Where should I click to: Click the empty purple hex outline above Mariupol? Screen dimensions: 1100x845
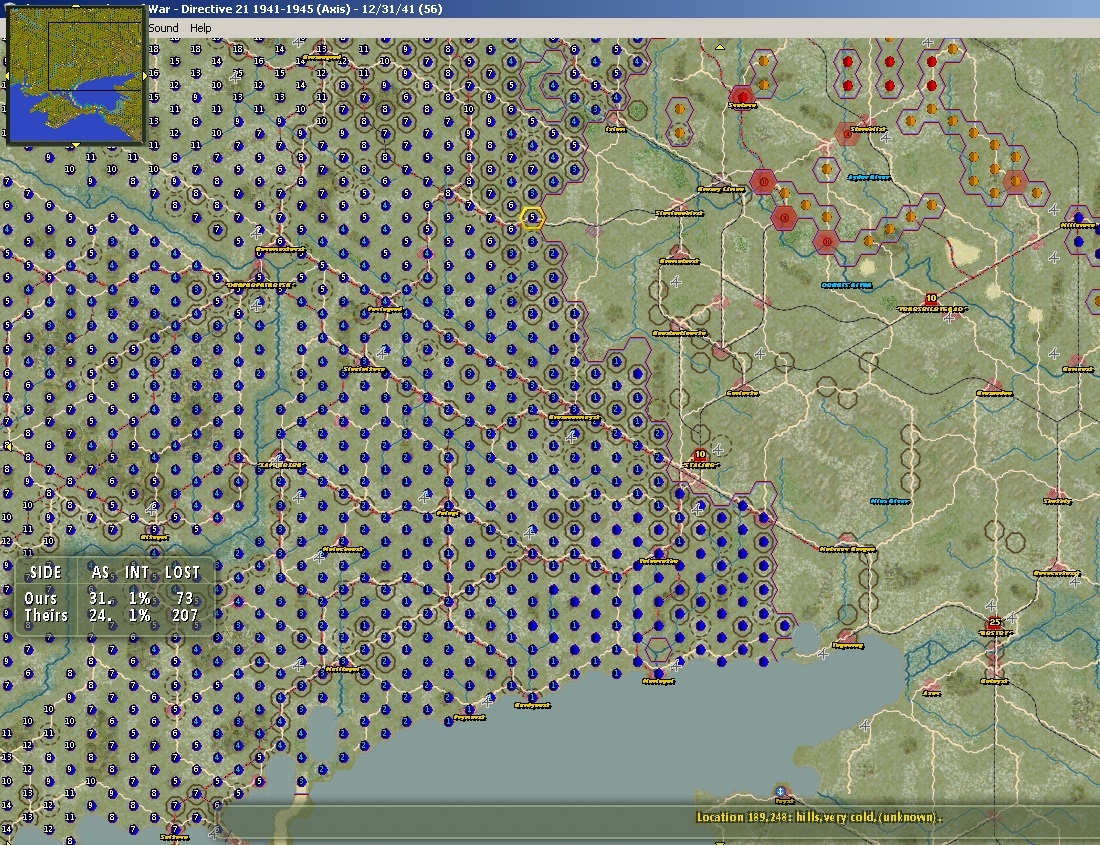pyautogui.click(x=658, y=650)
